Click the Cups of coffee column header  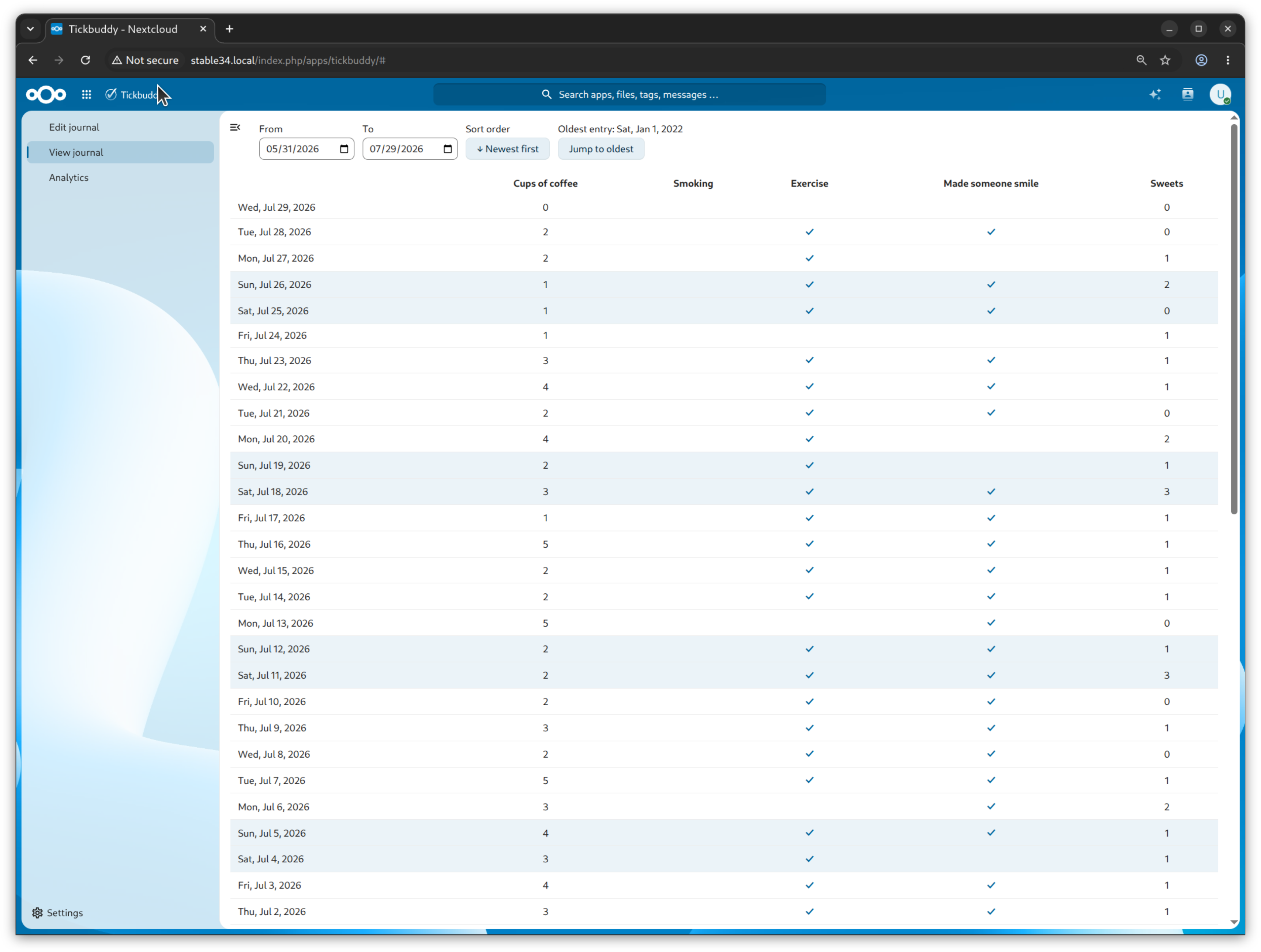coord(546,184)
